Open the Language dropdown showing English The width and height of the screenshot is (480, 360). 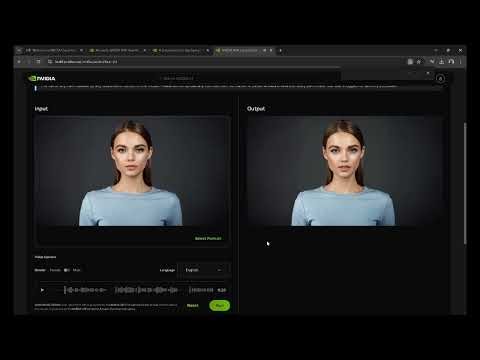click(x=203, y=270)
